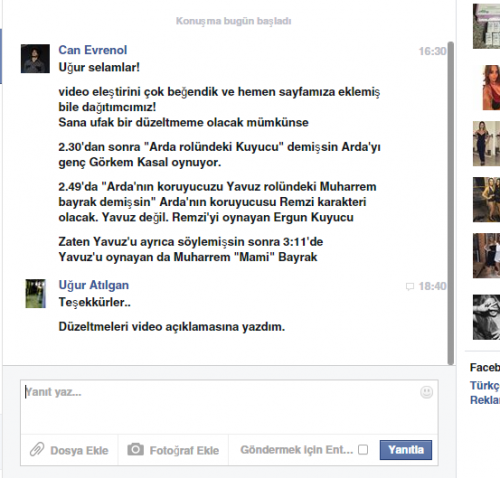Open the sidebar photo of woman in black jumpsuit
The height and width of the screenshot is (478, 500).
(486, 144)
